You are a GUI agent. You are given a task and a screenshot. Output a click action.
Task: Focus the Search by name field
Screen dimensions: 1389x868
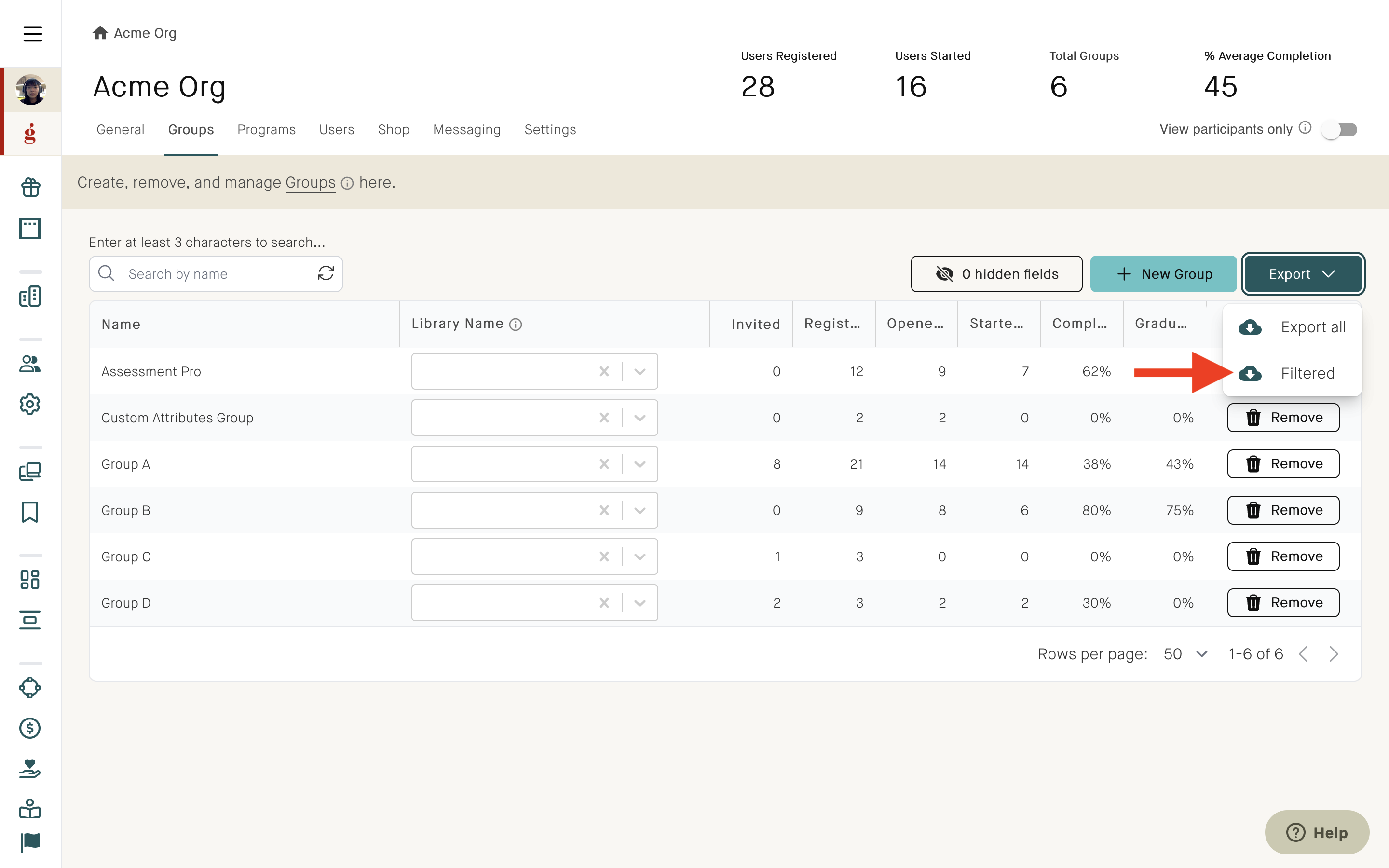216,274
